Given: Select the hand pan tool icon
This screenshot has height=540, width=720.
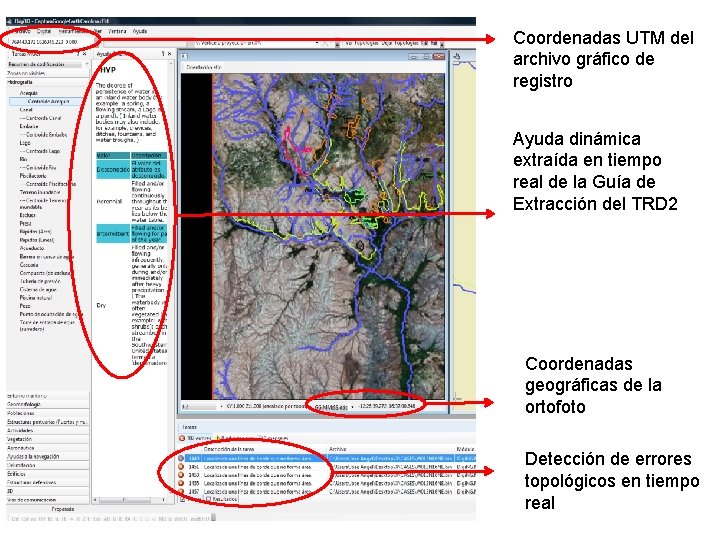Looking at the screenshot, I should tap(457, 56).
